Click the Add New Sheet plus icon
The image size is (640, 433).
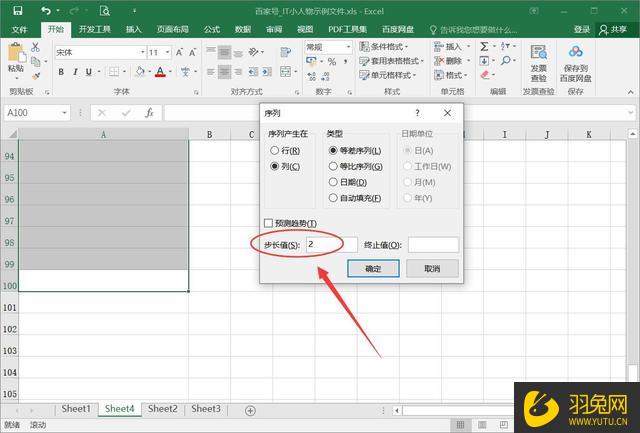250,410
